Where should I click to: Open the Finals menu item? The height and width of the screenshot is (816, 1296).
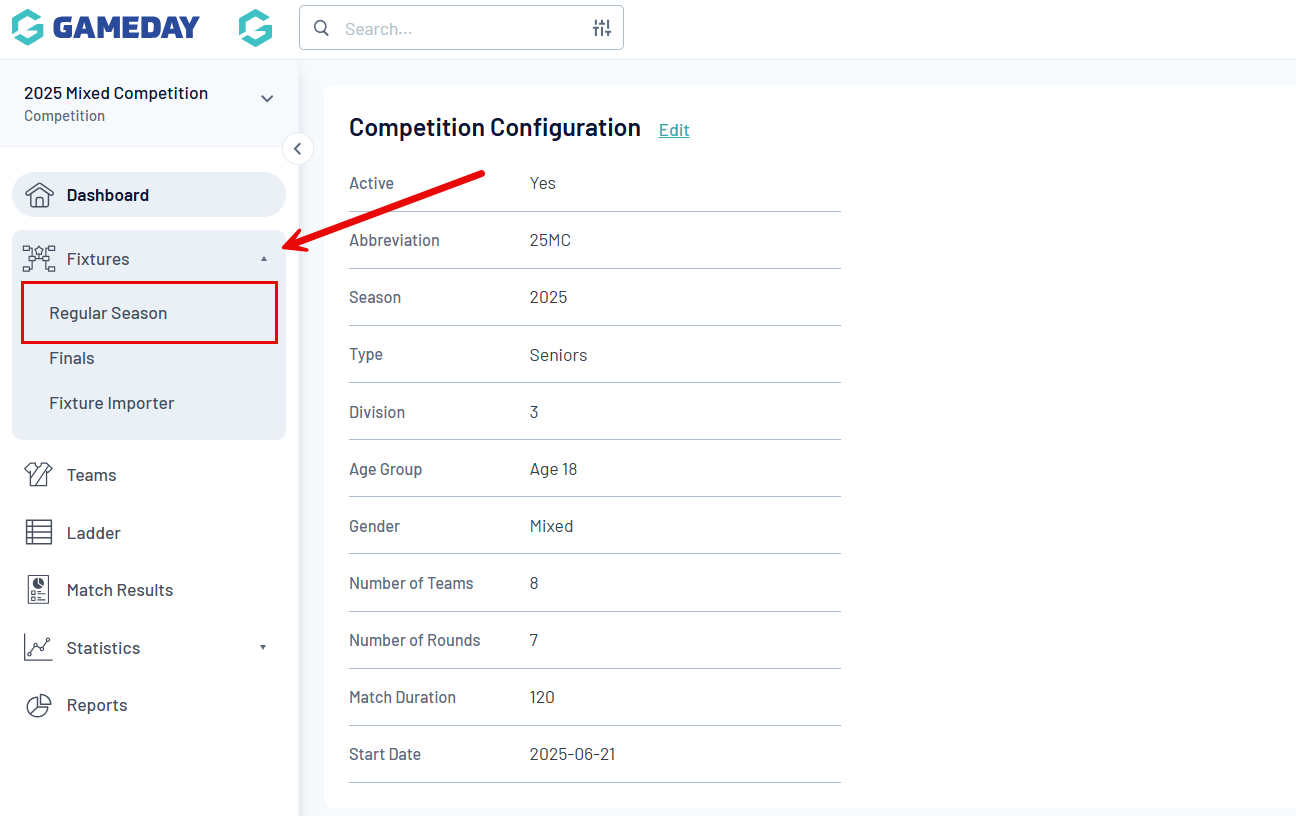coord(72,358)
